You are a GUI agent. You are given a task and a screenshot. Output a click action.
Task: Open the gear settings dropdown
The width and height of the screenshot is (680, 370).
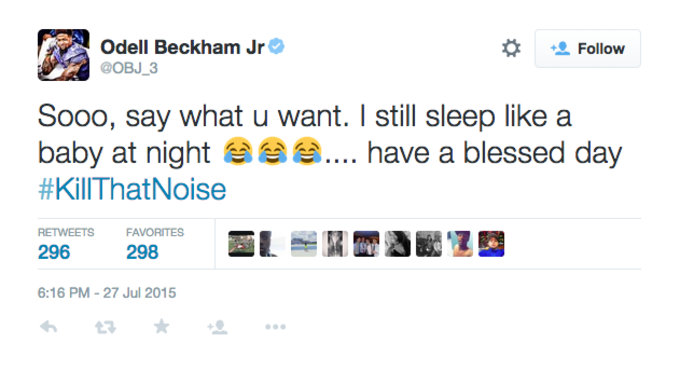pos(511,48)
